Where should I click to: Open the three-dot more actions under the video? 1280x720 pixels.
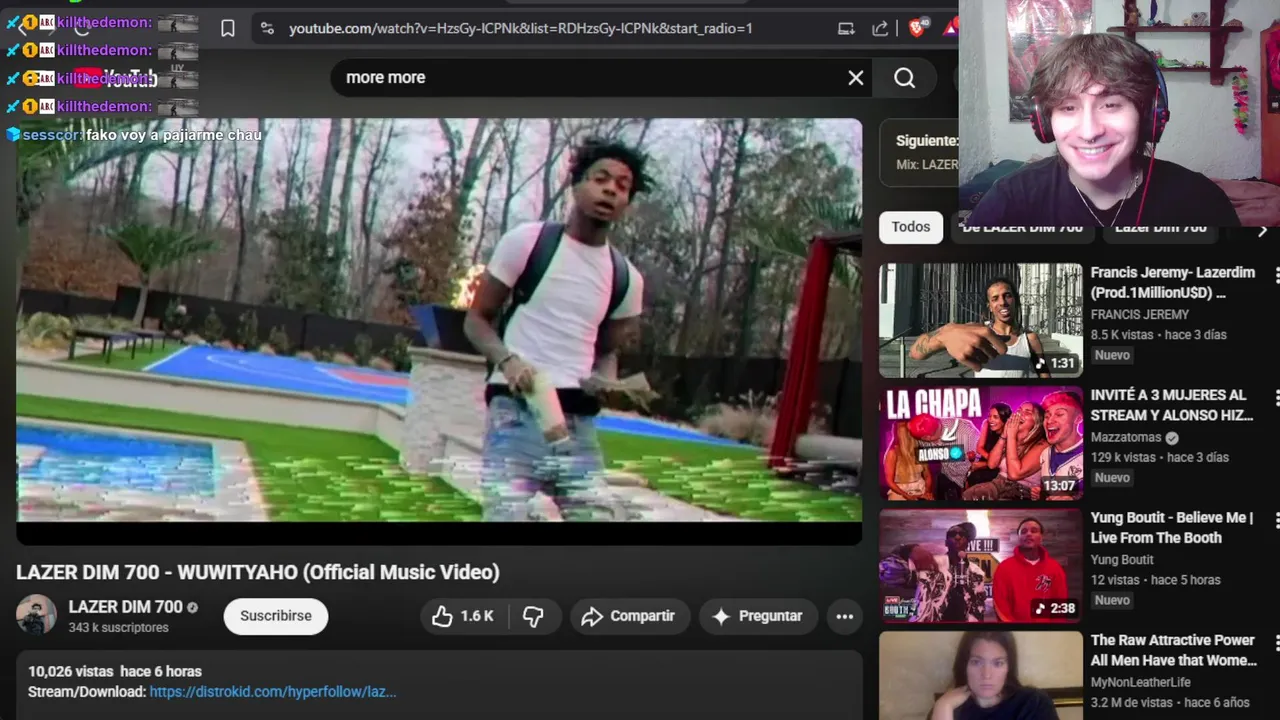845,616
